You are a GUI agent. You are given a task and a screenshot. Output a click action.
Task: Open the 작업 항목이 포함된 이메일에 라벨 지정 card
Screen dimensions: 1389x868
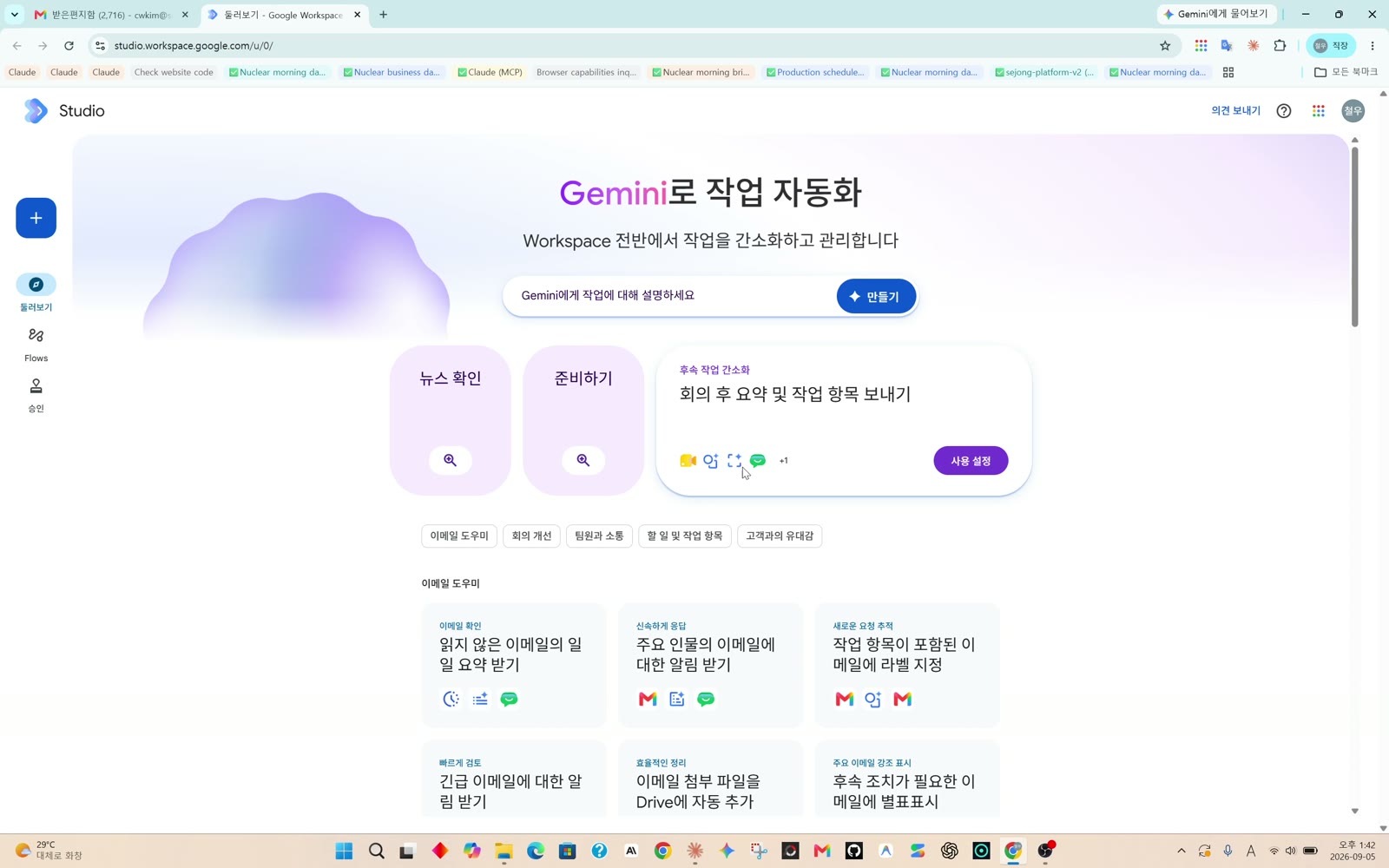[907, 665]
